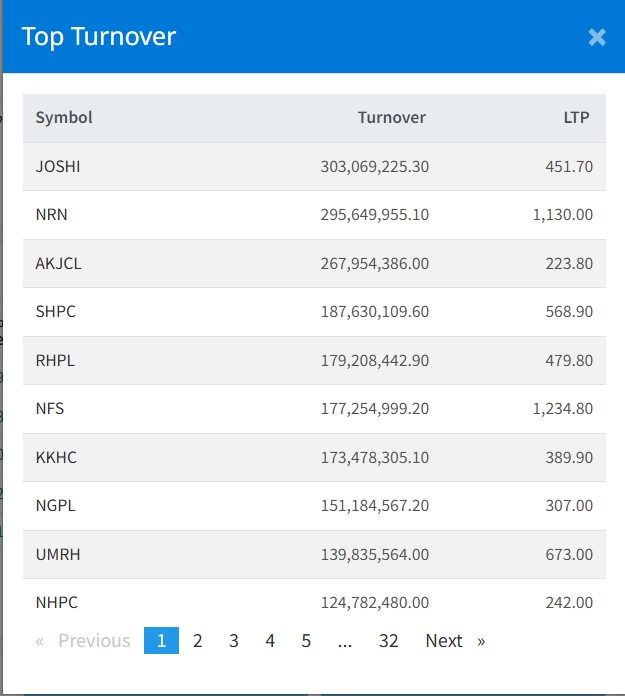Go to page 2 of results
The width and height of the screenshot is (625, 696).
pyautogui.click(x=198, y=641)
